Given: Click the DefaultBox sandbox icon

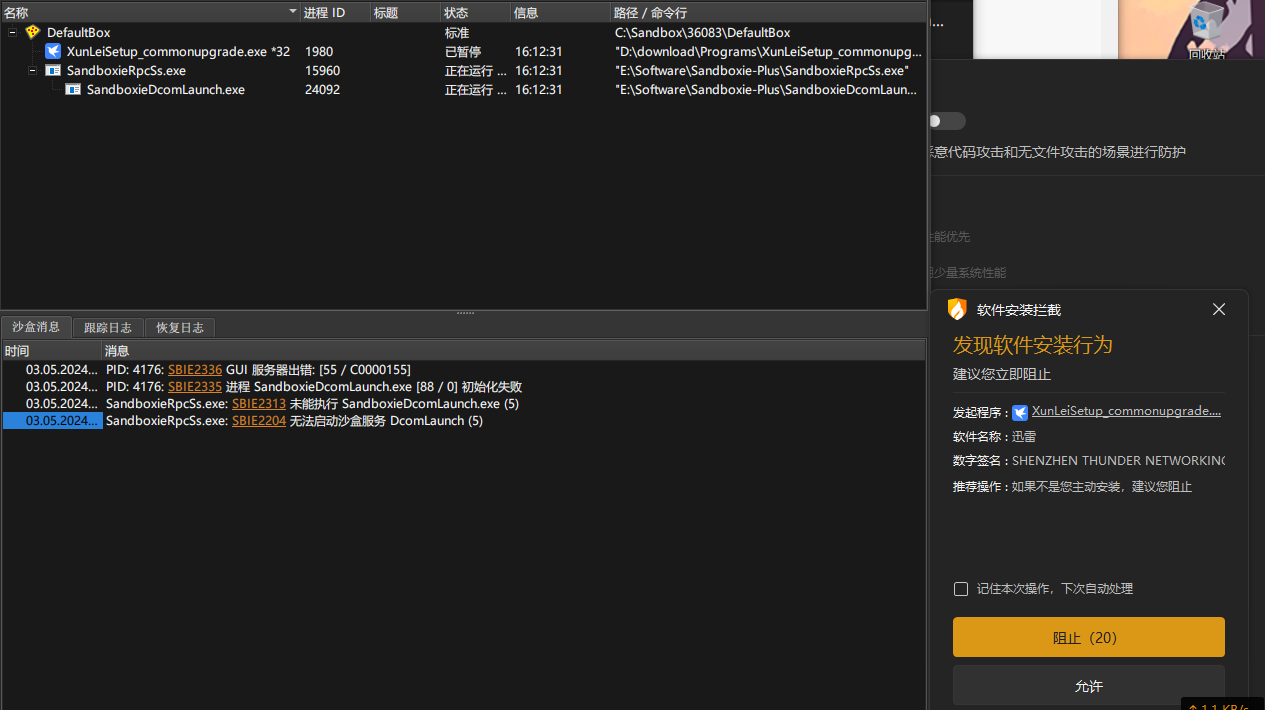Looking at the screenshot, I should tap(33, 32).
